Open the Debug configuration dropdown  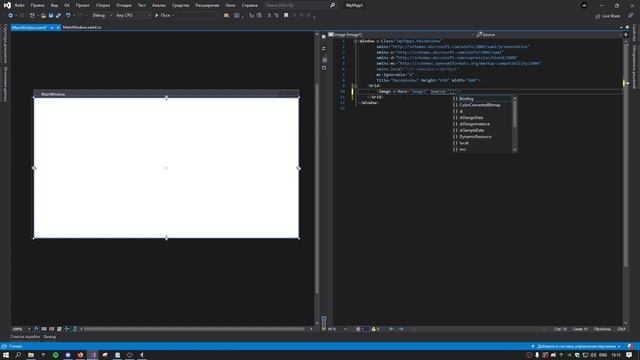pos(102,16)
